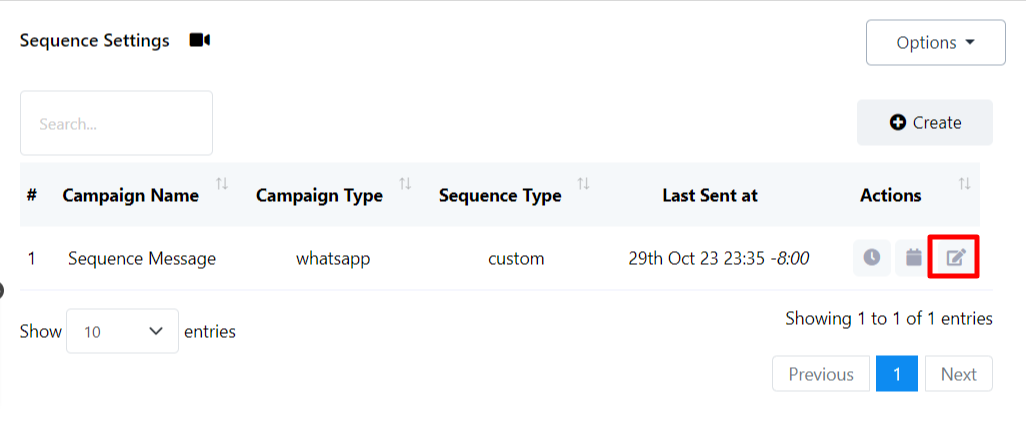
Task: Edit the Sequence Message campaign
Action: [955, 258]
